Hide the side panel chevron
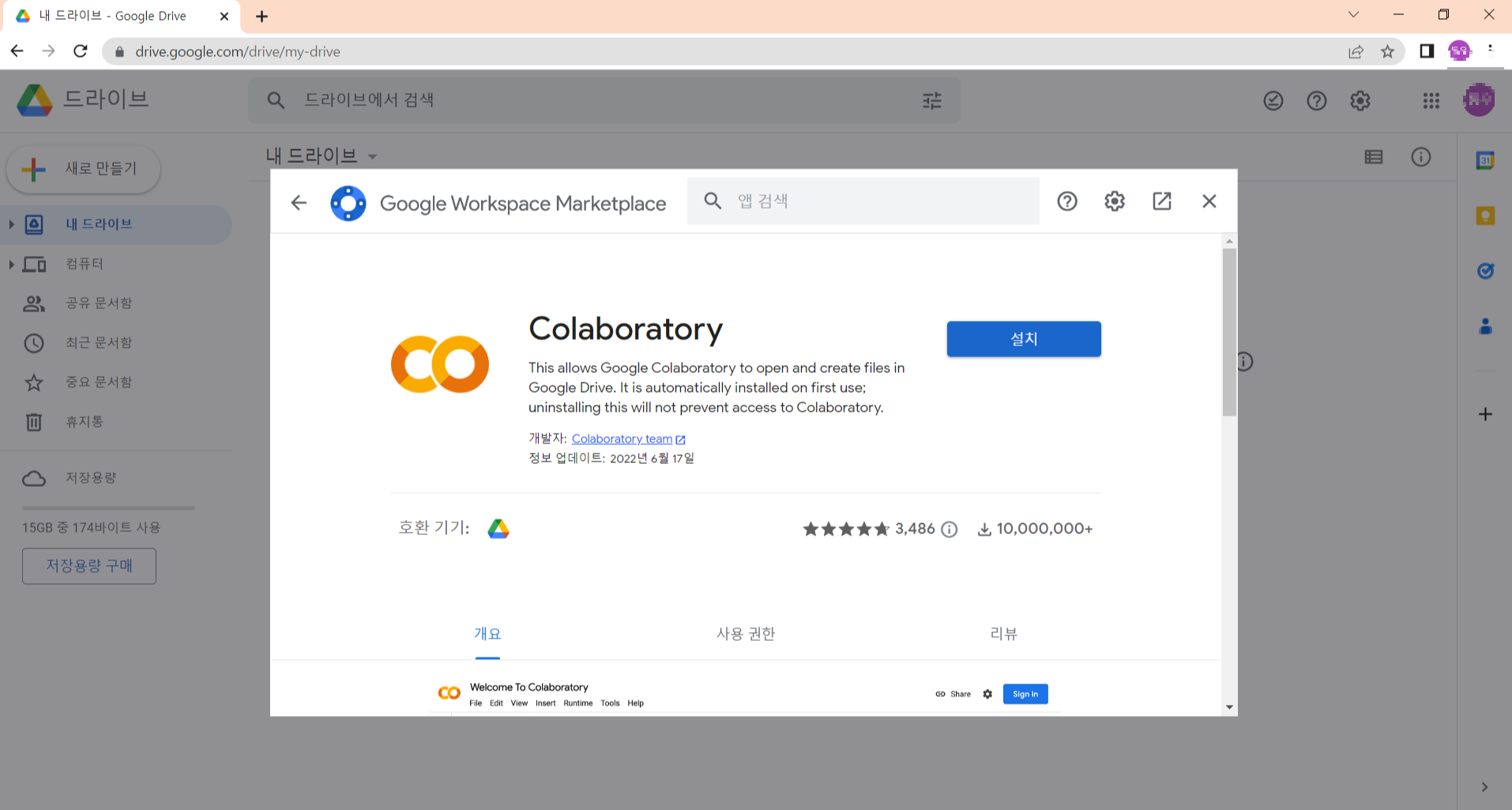Viewport: 1512px width, 810px height. point(1485,787)
